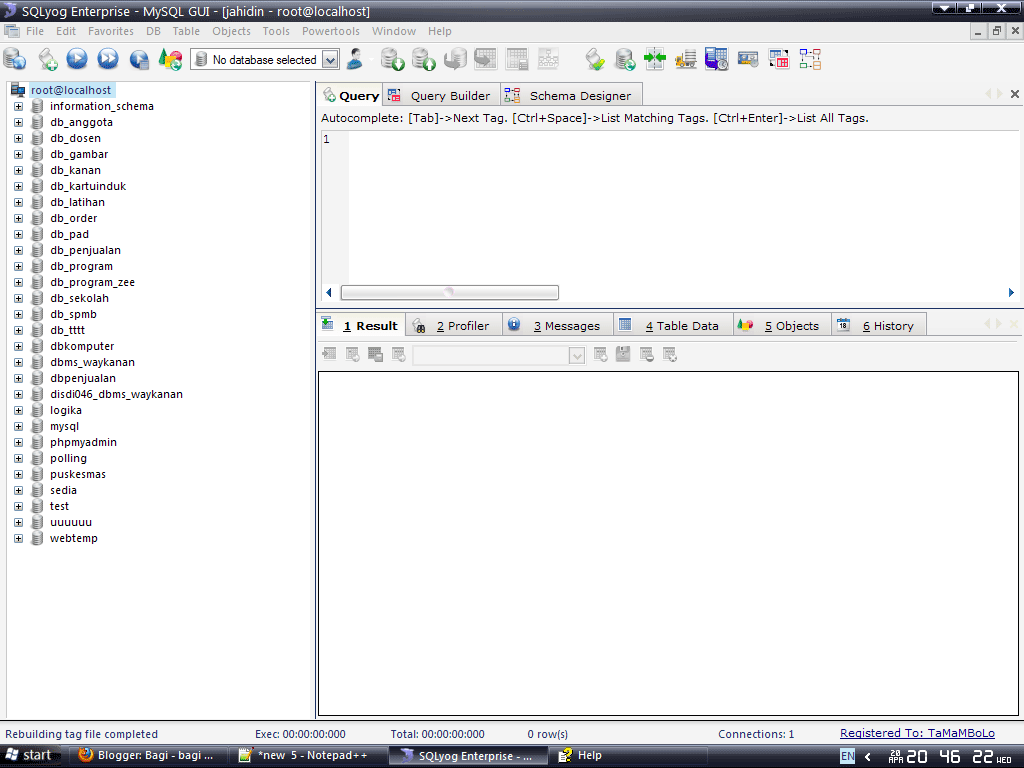Viewport: 1024px width, 768px height.
Task: Click result toolbar table icon with minus sign
Action: tap(647, 354)
